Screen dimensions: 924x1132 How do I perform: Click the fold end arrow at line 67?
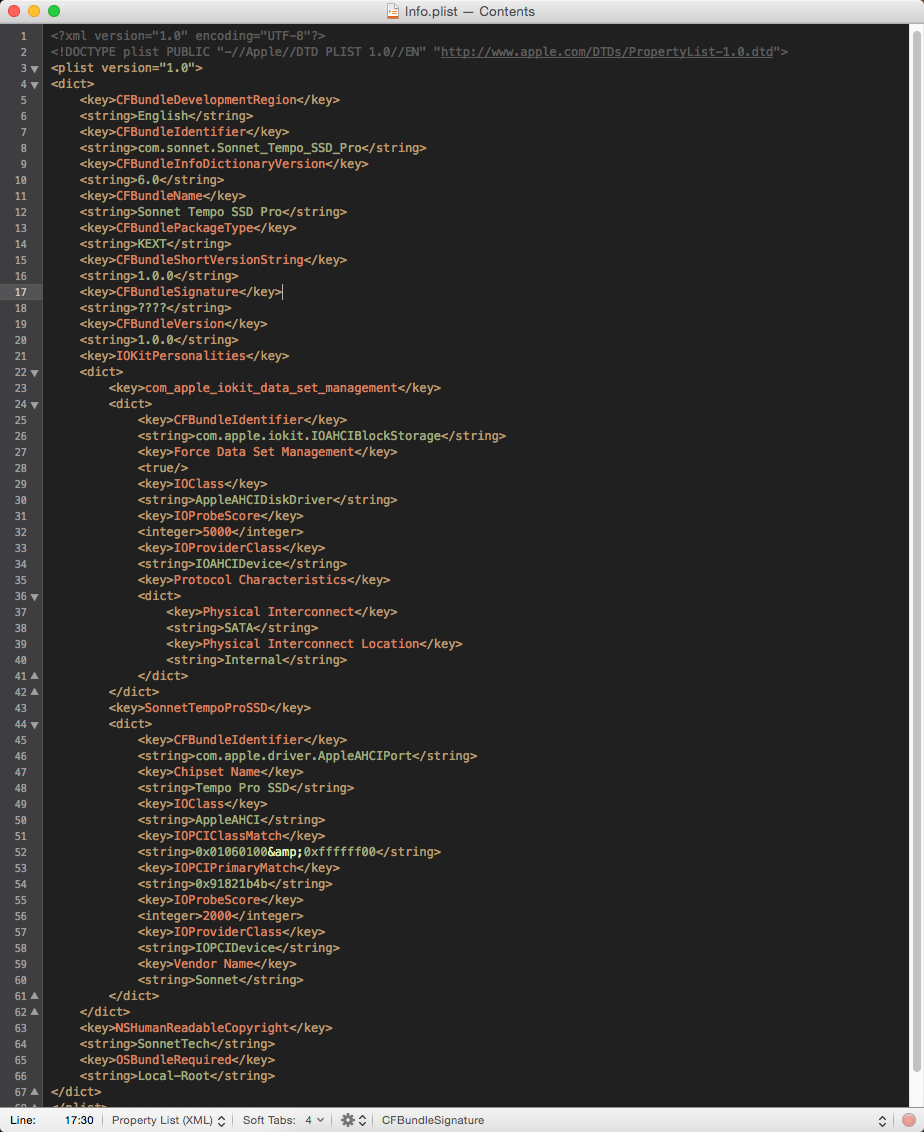tap(34, 1092)
